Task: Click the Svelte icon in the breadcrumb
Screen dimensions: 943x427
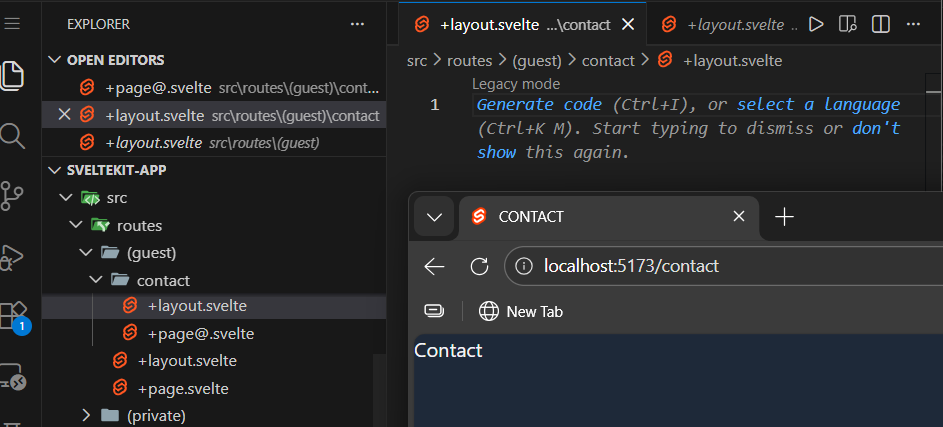Action: point(665,60)
